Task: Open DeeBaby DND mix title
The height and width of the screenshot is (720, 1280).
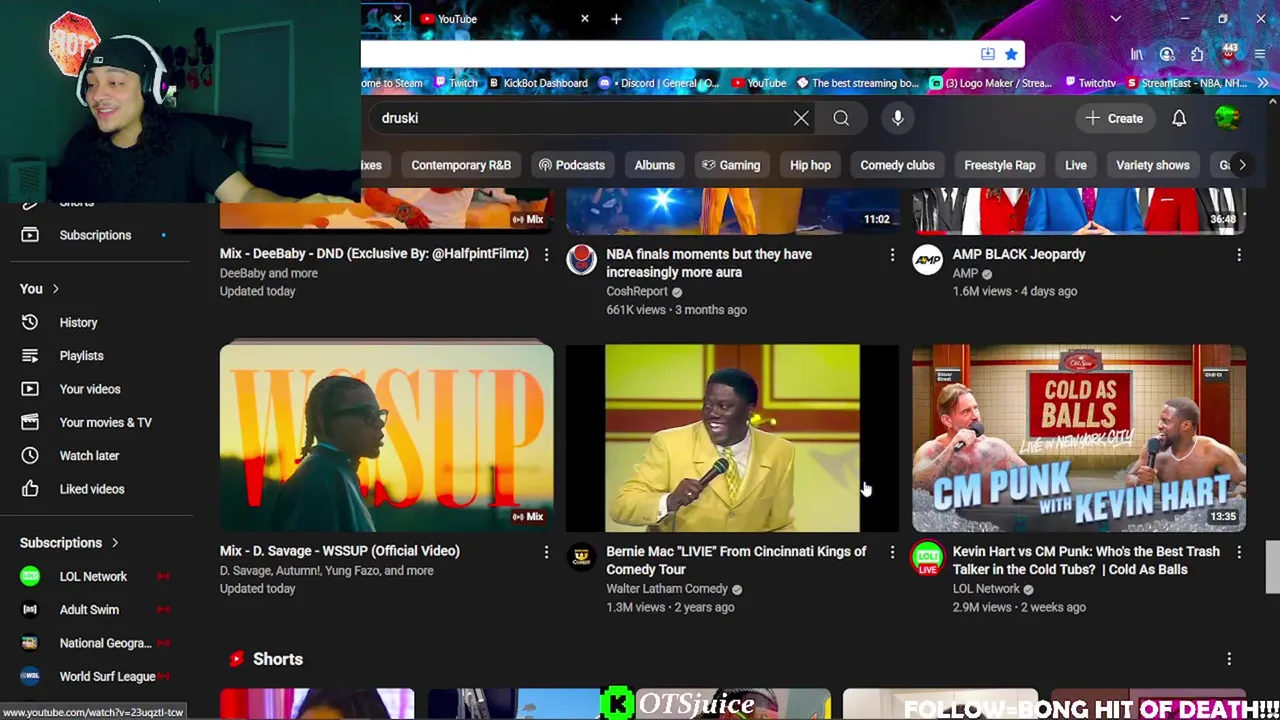Action: [374, 254]
